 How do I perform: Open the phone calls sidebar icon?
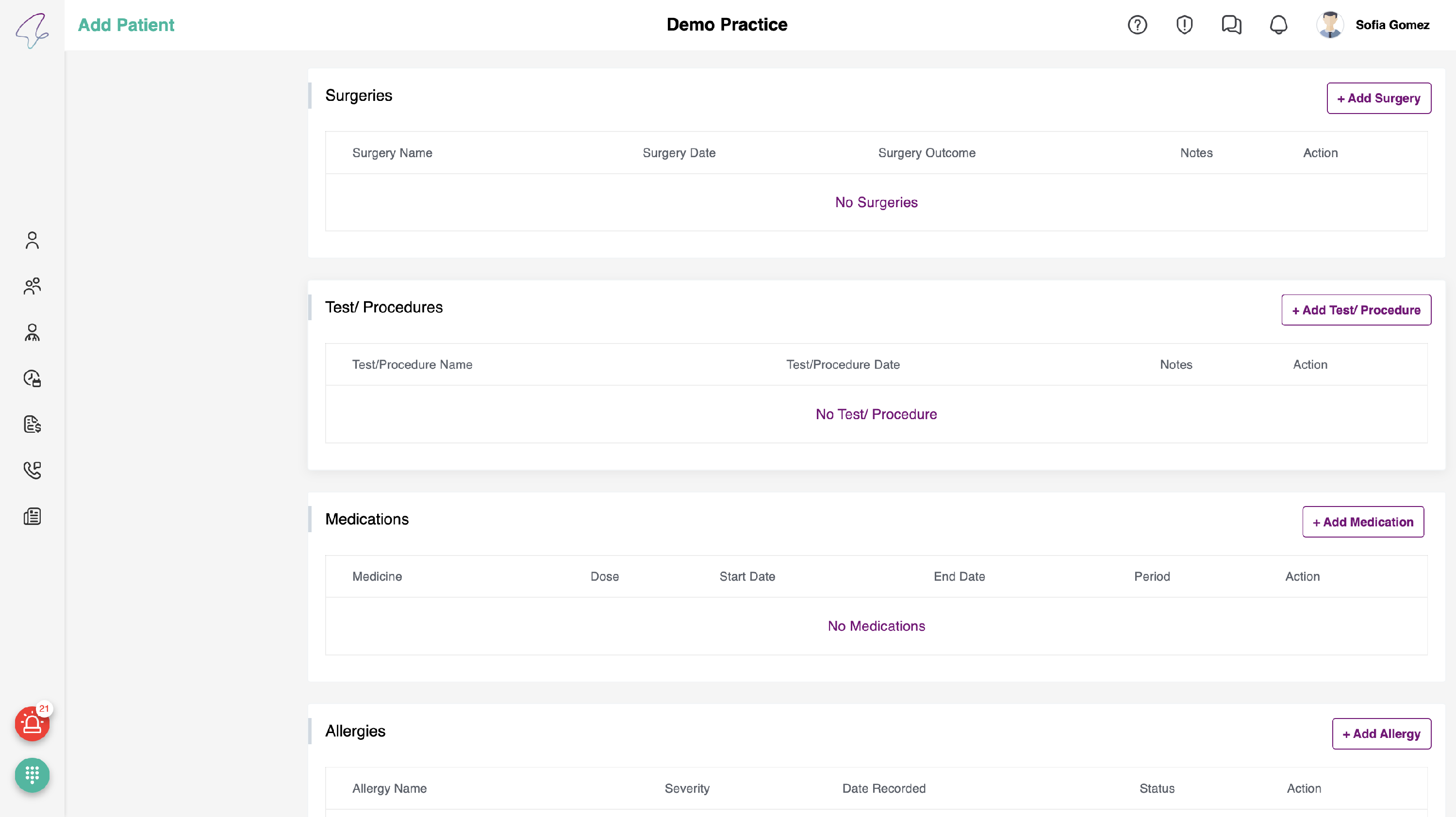[32, 470]
